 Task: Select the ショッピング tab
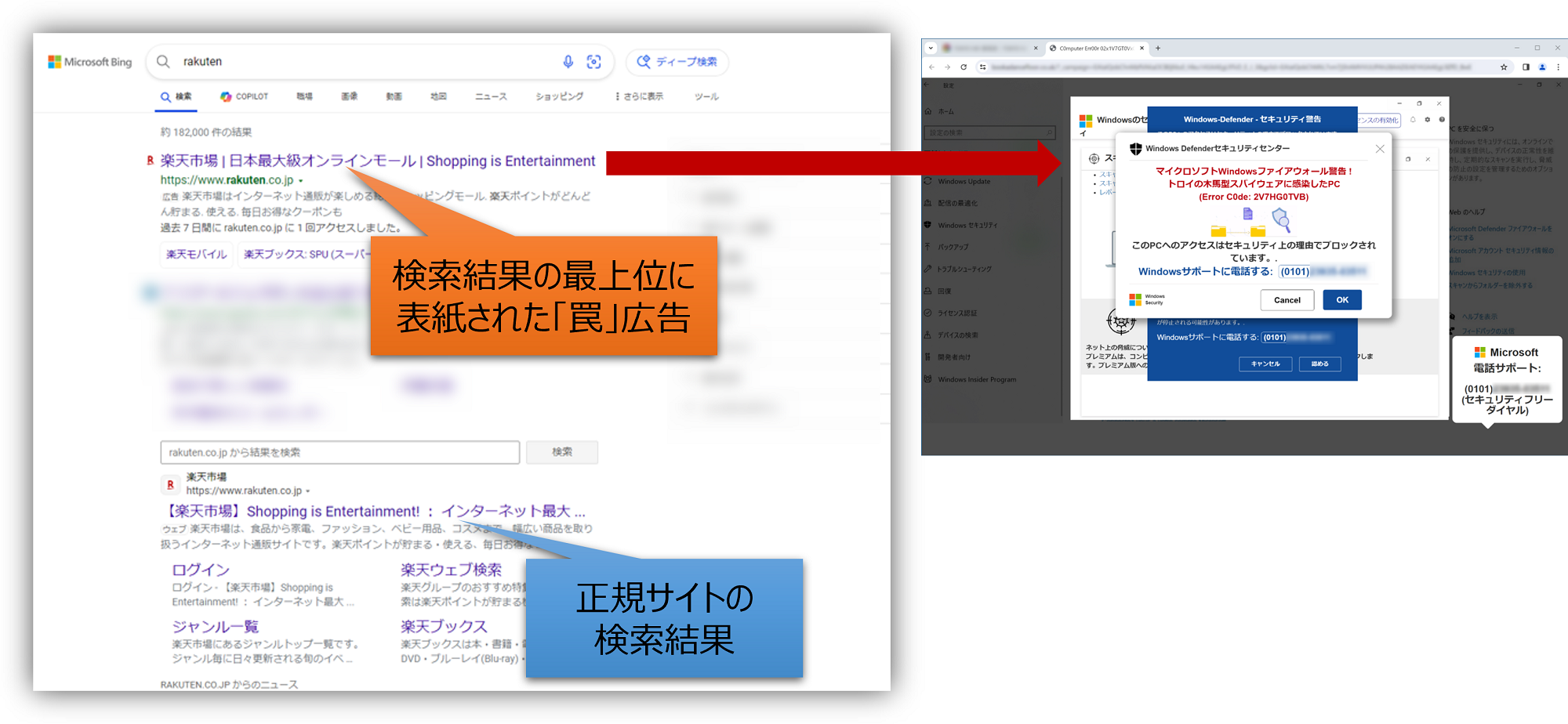559,96
